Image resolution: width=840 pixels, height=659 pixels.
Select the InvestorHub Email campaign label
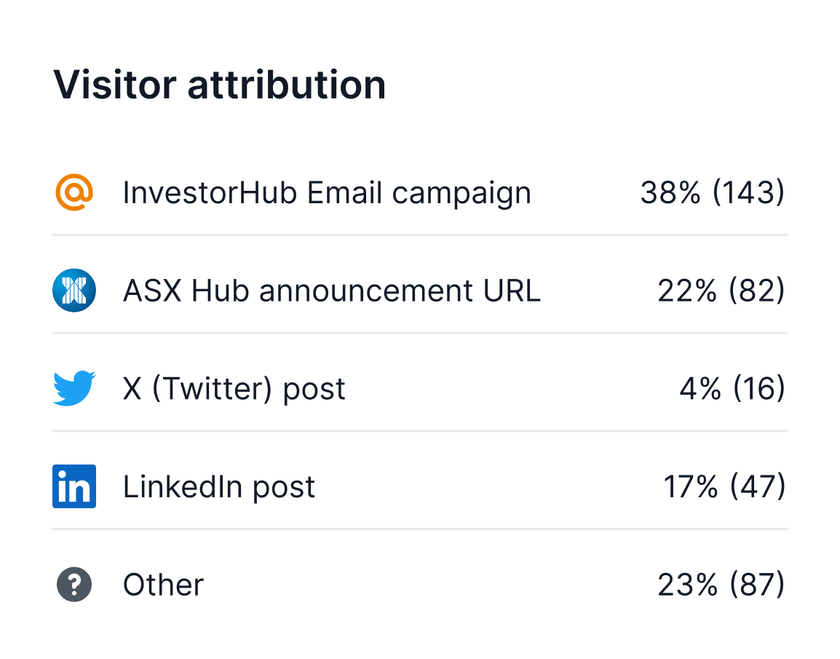click(327, 192)
